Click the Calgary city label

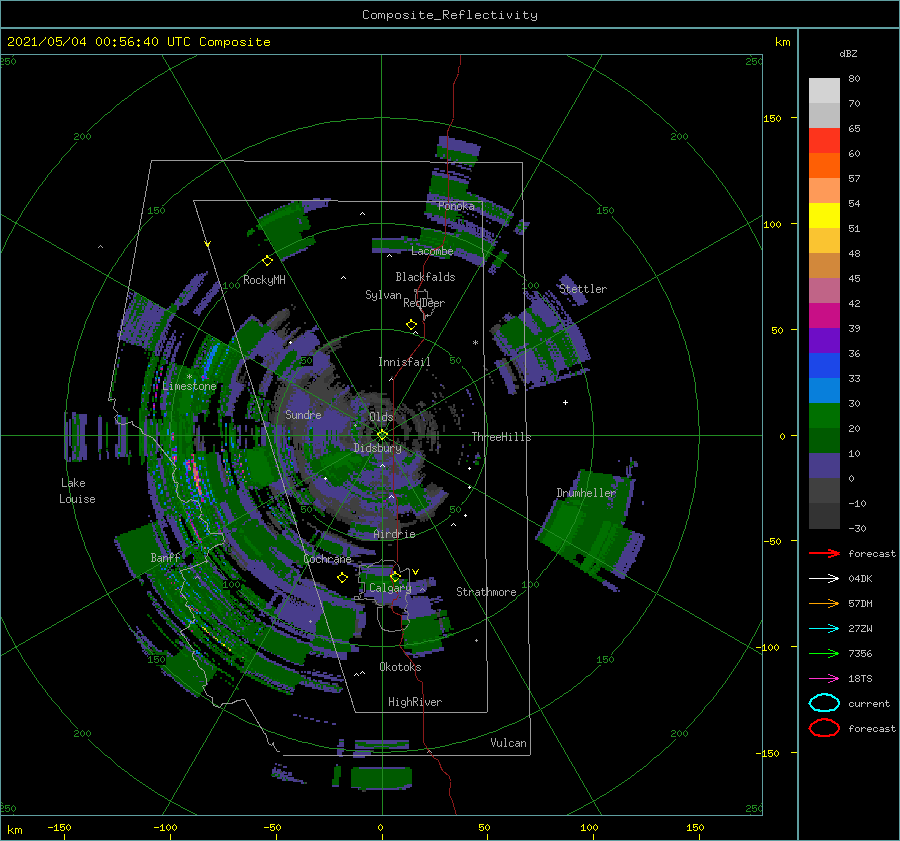[390, 588]
